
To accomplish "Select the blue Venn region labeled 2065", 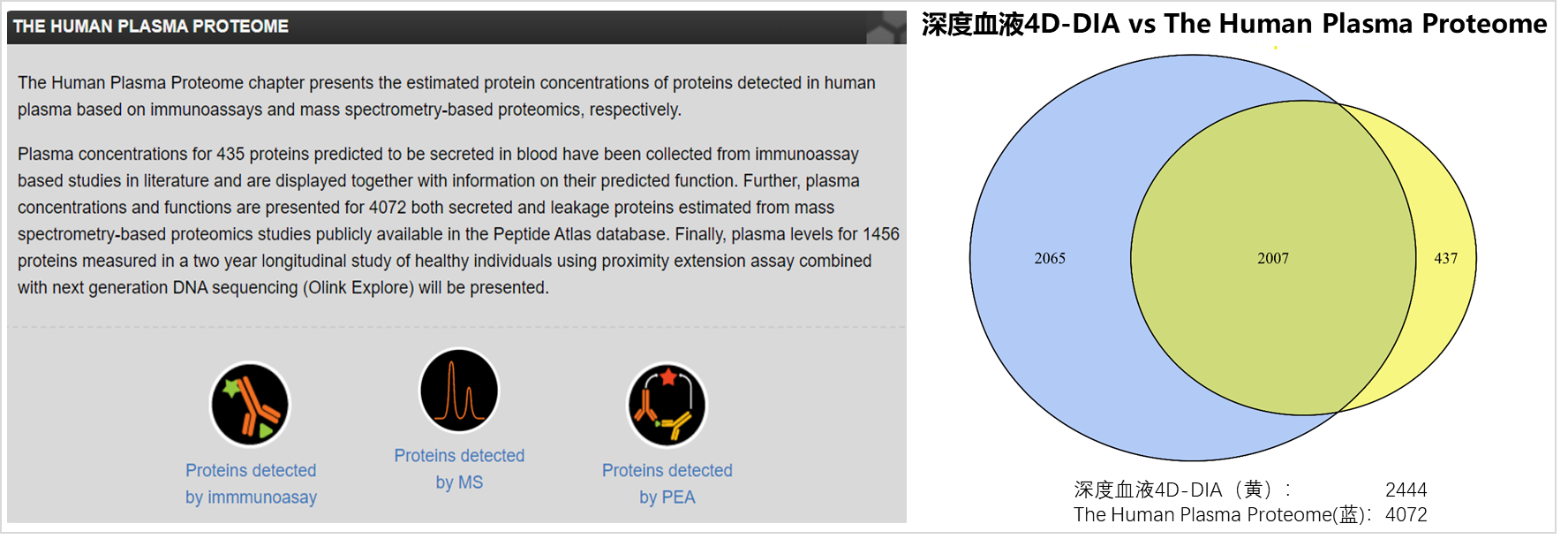I will tap(1050, 258).
